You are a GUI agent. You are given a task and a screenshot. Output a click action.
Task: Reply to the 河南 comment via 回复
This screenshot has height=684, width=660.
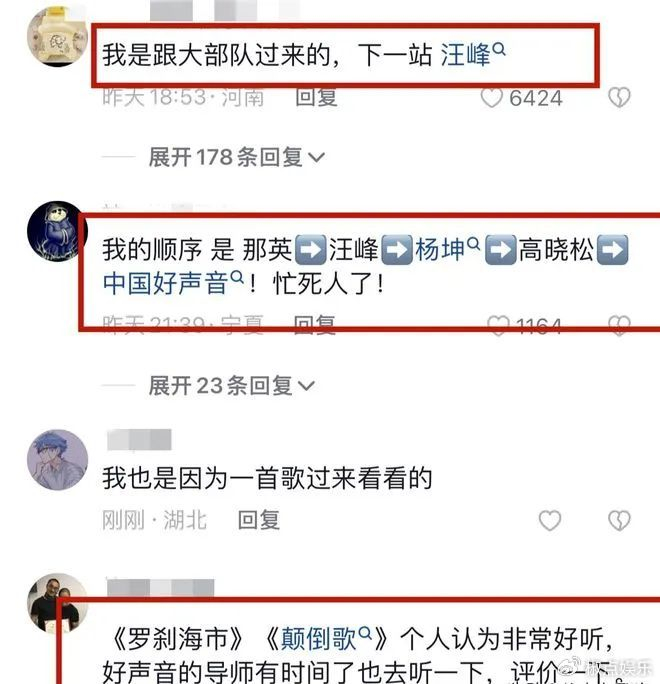click(x=316, y=97)
